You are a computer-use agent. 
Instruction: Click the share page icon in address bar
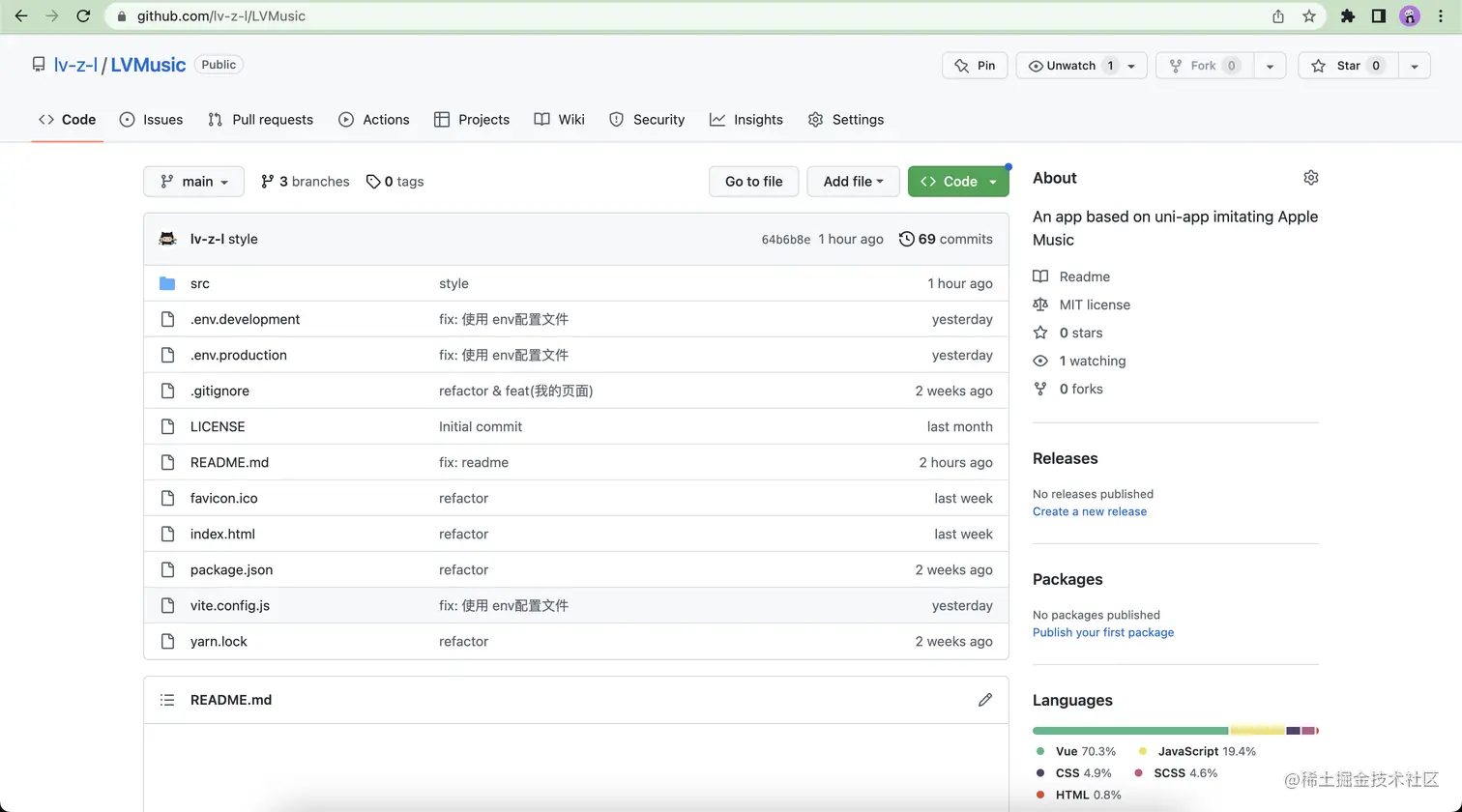(1278, 16)
